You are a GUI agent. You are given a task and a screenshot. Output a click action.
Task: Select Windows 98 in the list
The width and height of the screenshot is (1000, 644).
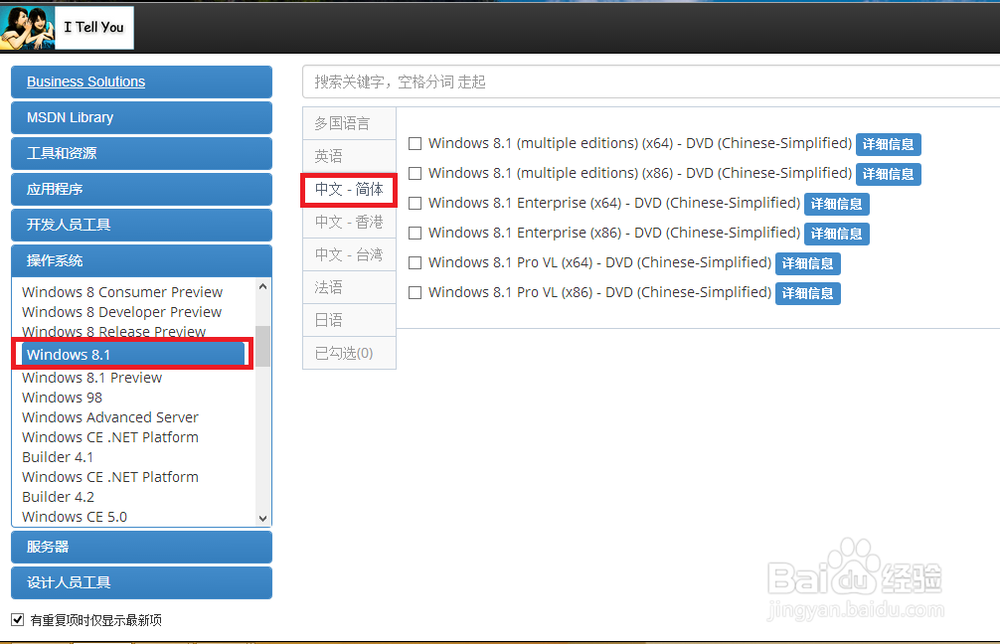pyautogui.click(x=62, y=397)
